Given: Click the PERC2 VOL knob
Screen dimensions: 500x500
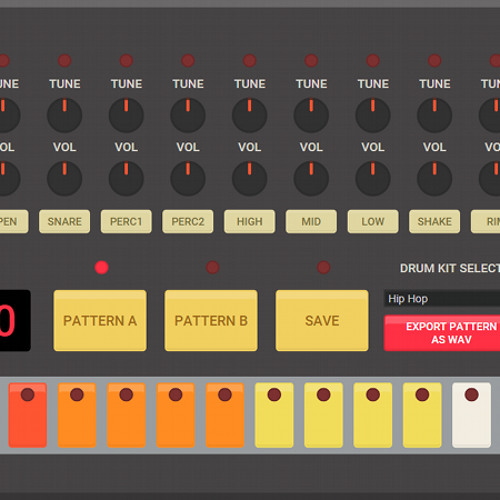Looking at the screenshot, I should [188, 178].
